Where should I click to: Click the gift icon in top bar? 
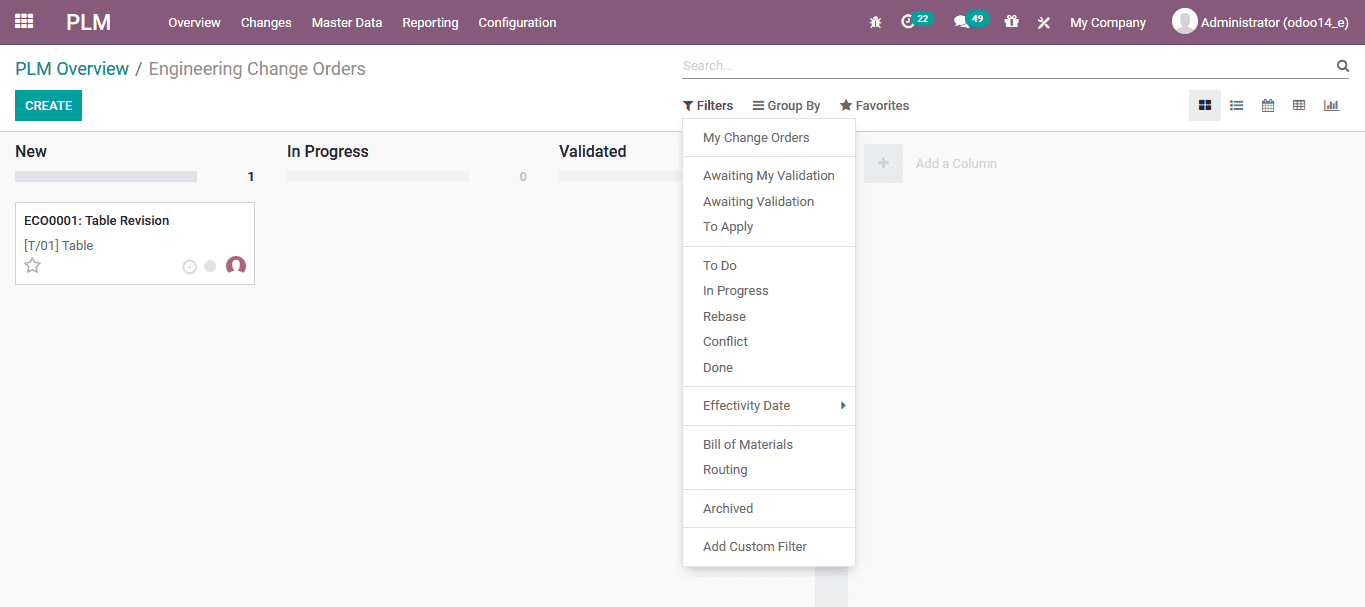1011,22
